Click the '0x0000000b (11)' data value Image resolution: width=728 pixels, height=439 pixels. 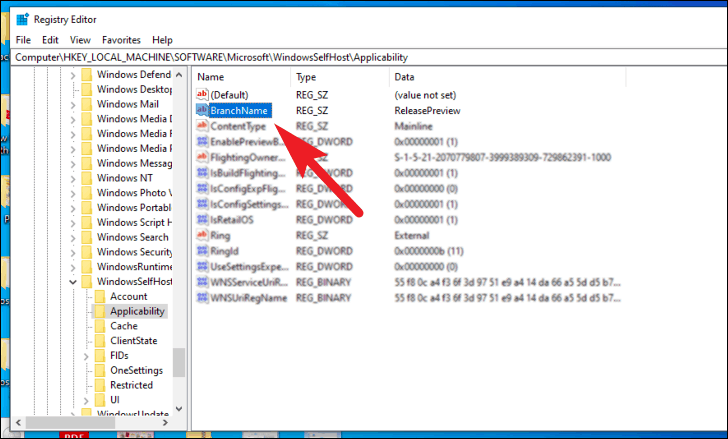tap(429, 251)
